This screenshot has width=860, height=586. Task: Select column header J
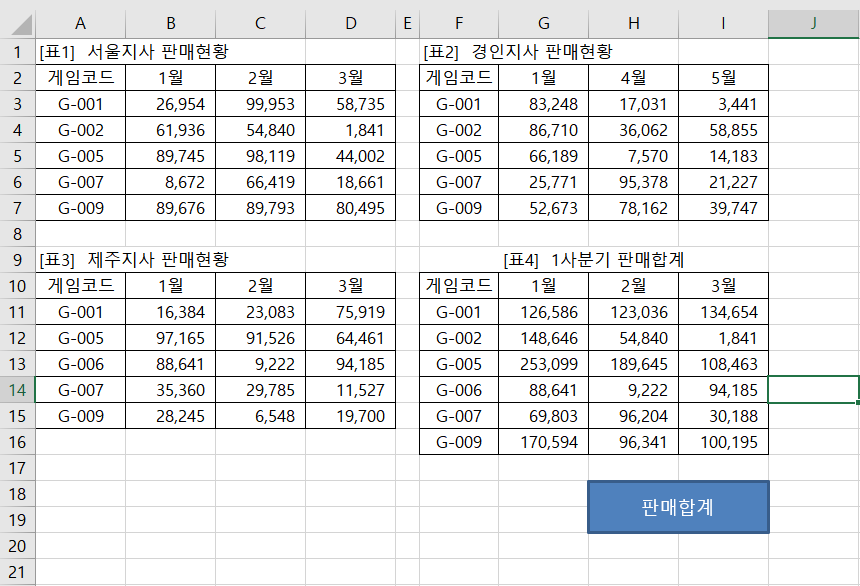tap(813, 23)
